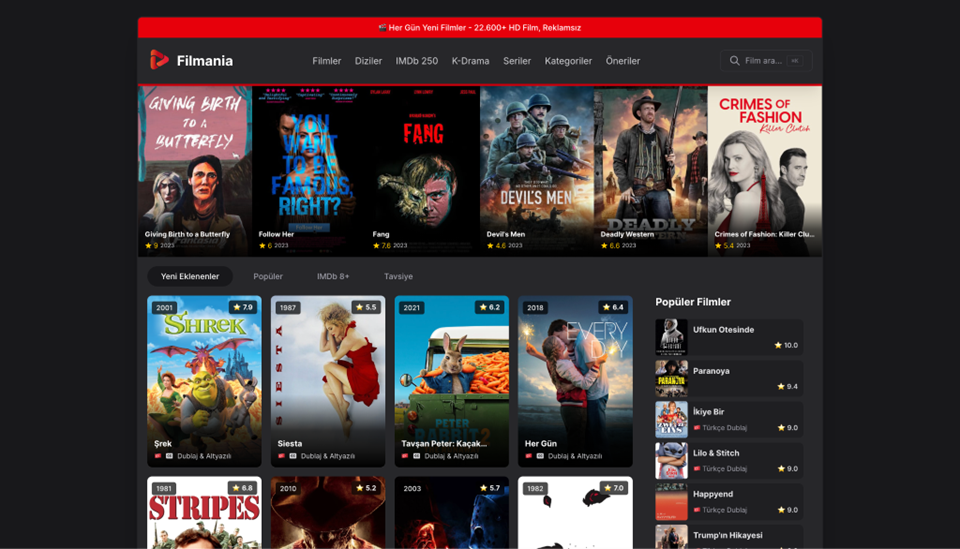This screenshot has width=960, height=549.
Task: Click the star rating 10.0 beside Ufkun Otesinde
Action: [x=785, y=345]
